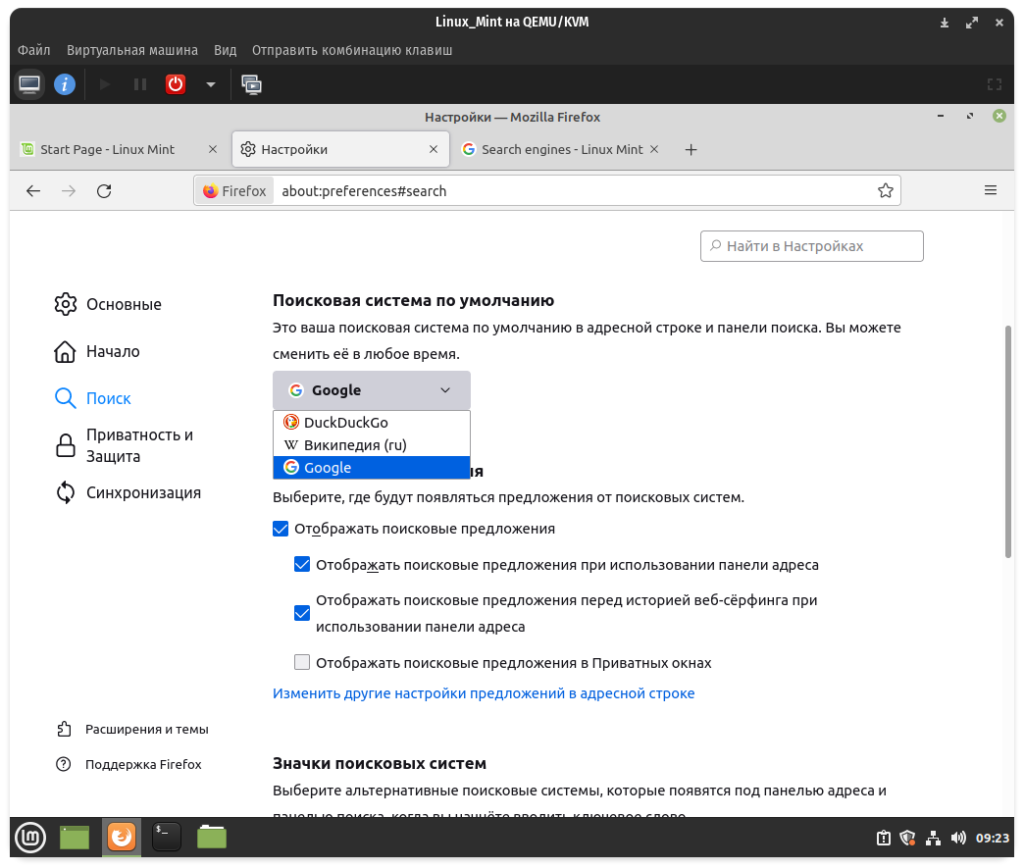The width and height of the screenshot is (1024, 868).
Task: Go back with the Firefox back arrow
Action: click(x=33, y=191)
